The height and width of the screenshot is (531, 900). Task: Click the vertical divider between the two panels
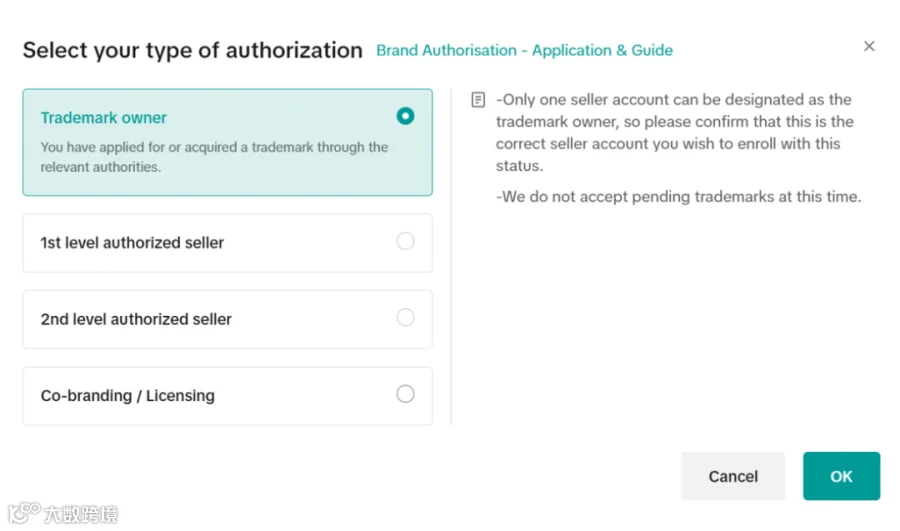pos(451,257)
